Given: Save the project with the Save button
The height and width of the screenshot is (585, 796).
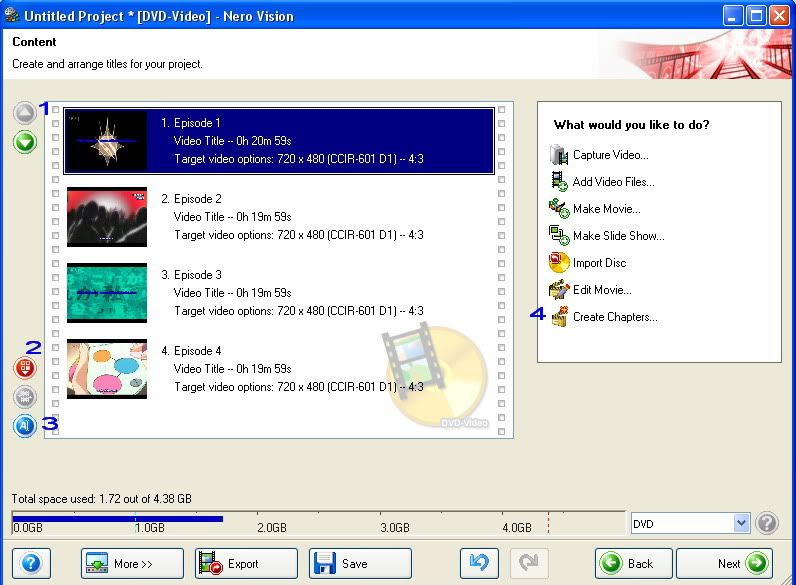Looking at the screenshot, I should point(360,564).
